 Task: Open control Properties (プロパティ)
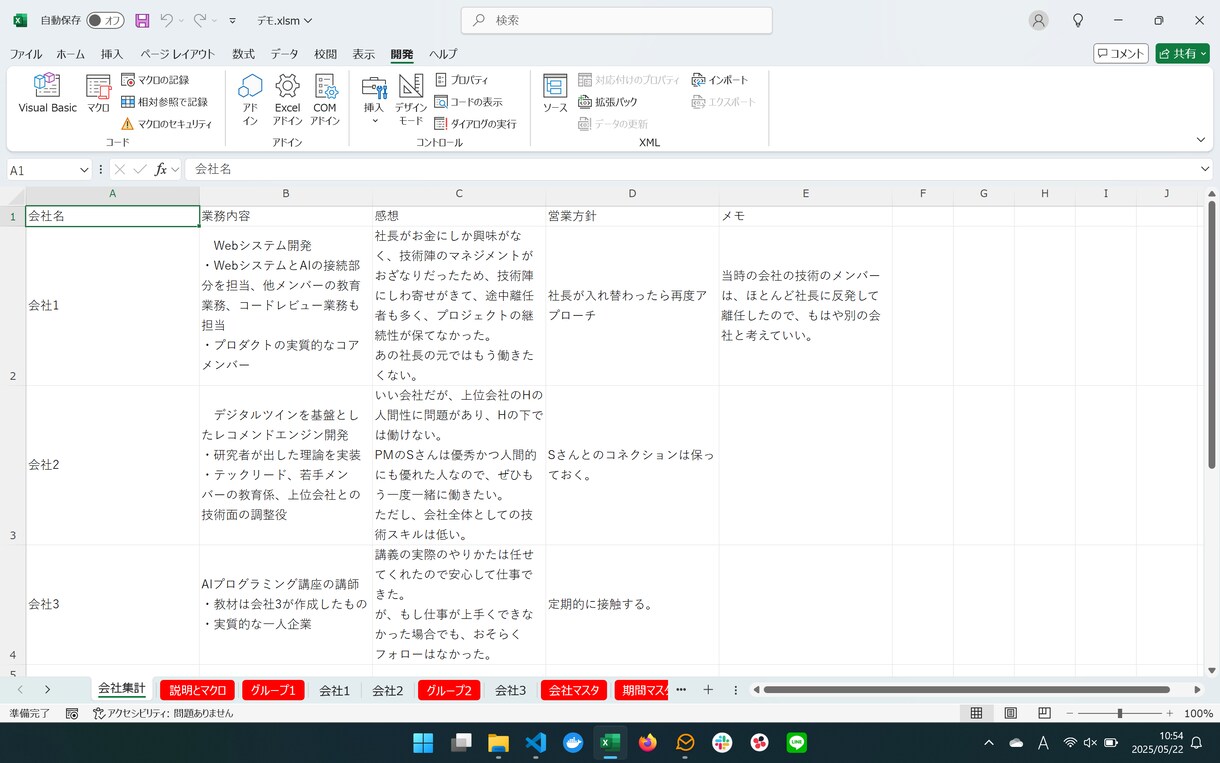click(461, 80)
